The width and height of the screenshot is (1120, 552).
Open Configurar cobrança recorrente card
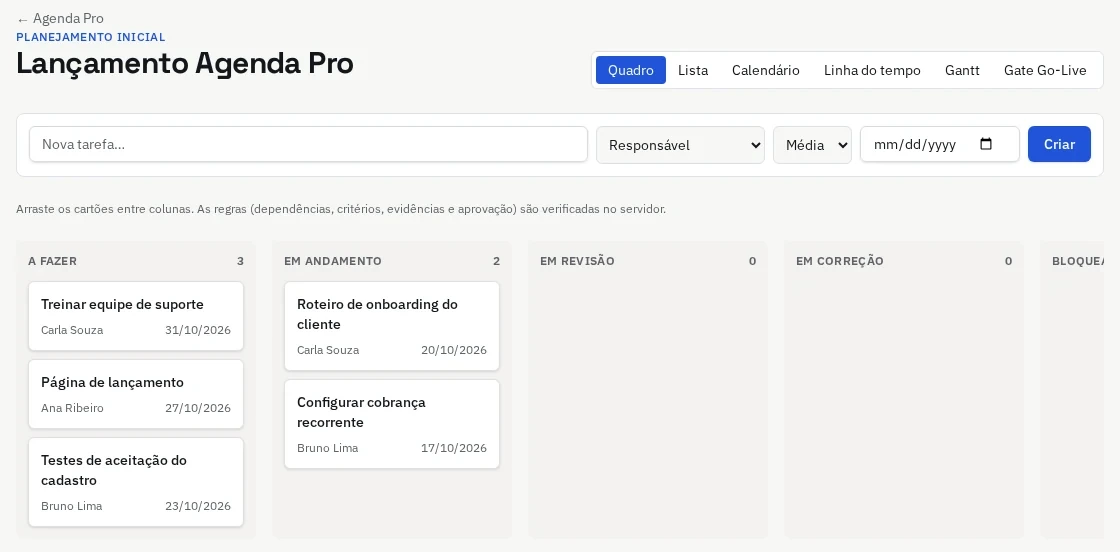pyautogui.click(x=391, y=424)
